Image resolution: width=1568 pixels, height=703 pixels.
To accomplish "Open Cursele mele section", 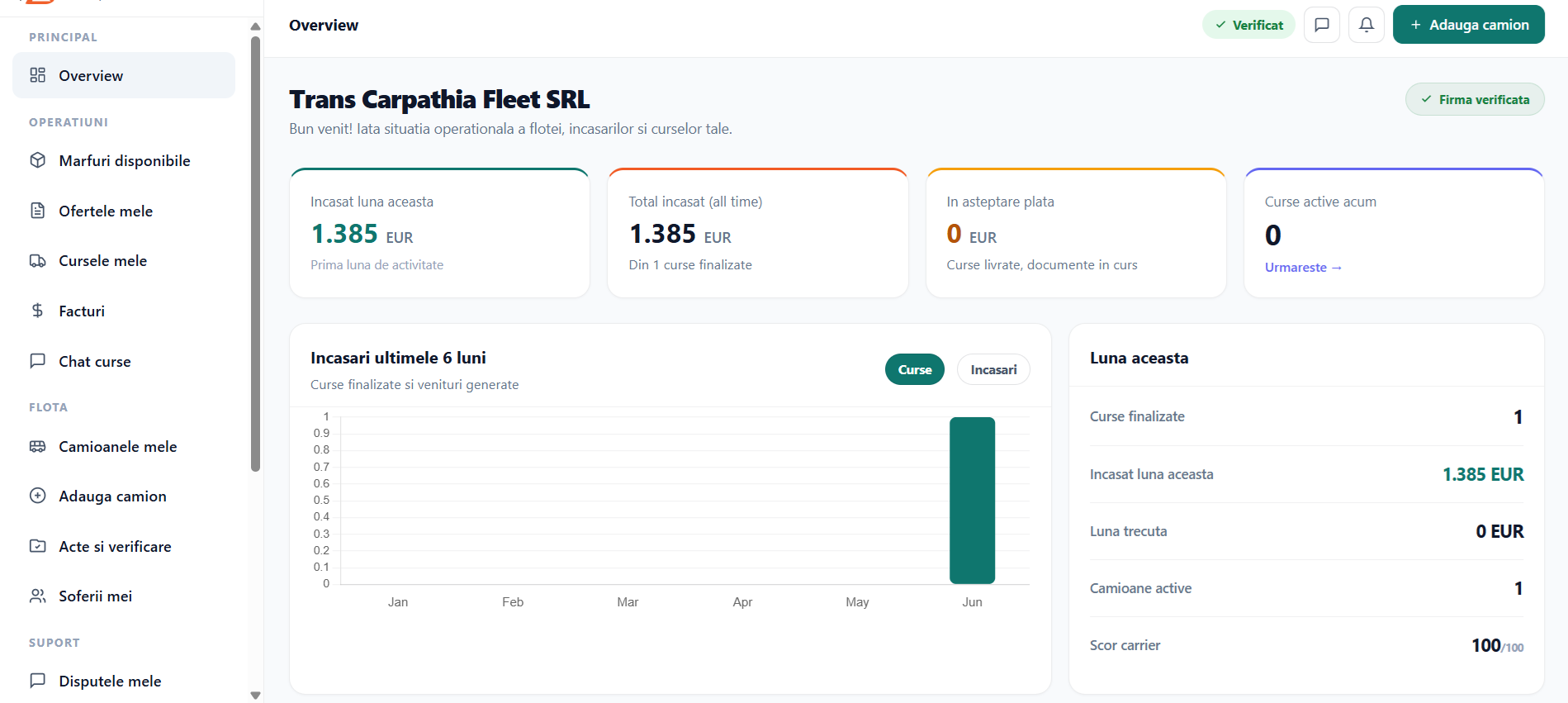I will click(124, 261).
